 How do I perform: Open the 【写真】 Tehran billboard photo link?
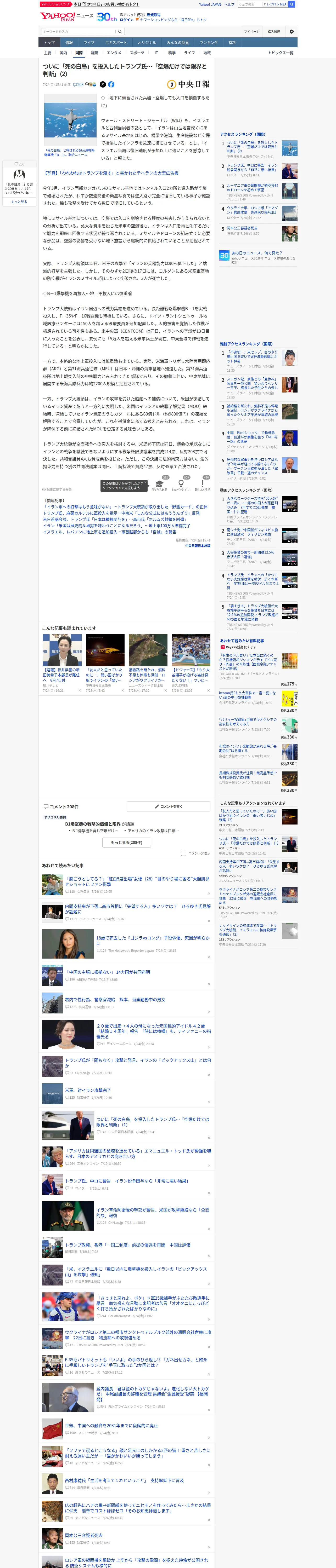pyautogui.click(x=111, y=173)
